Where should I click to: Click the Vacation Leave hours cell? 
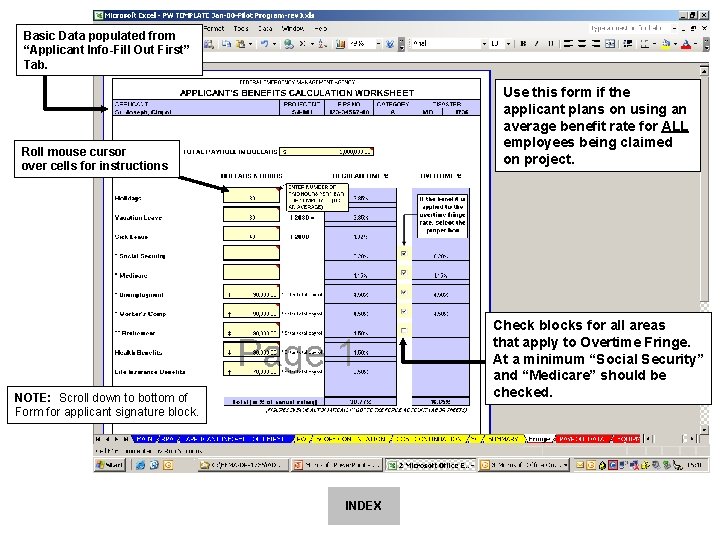click(x=251, y=215)
